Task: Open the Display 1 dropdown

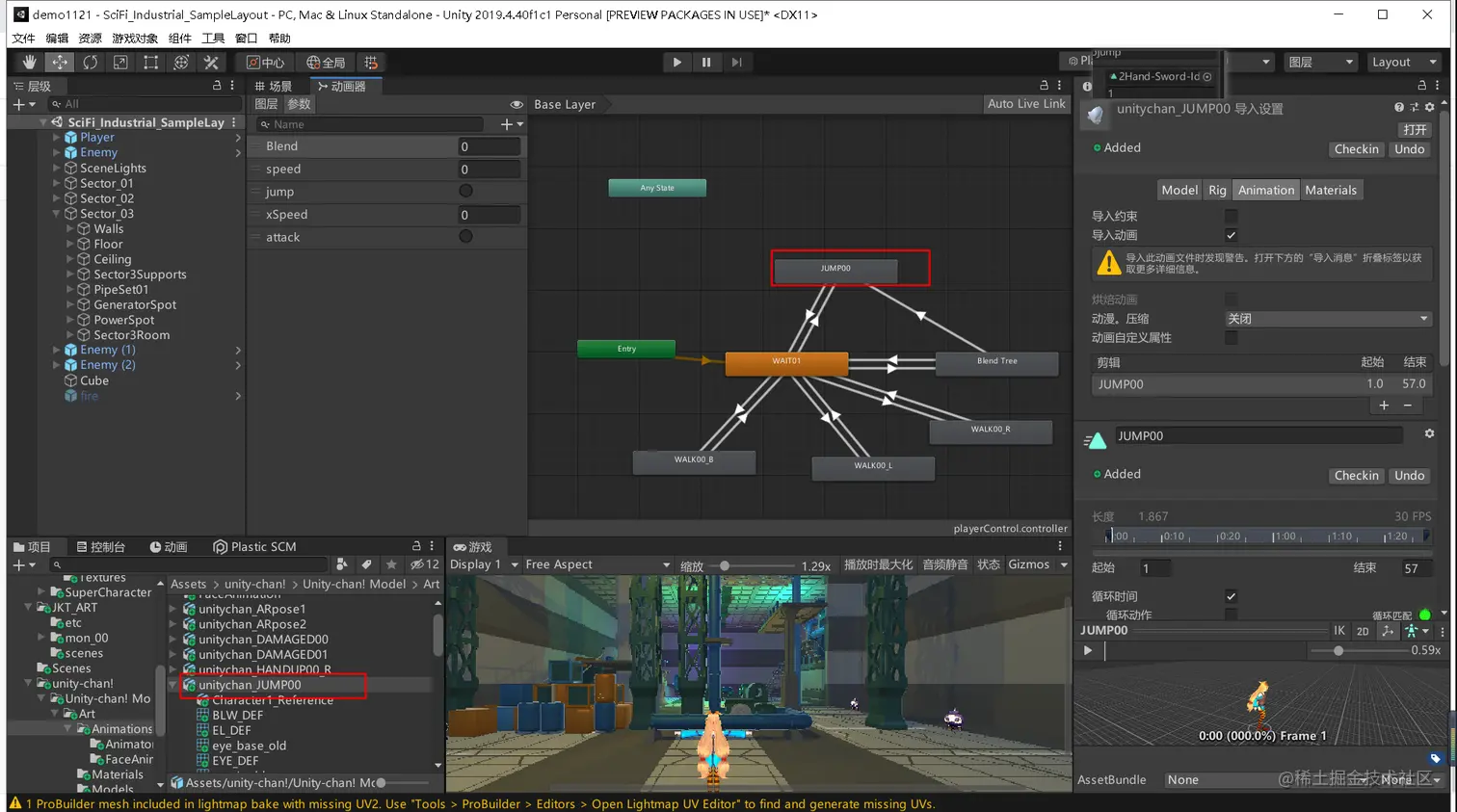Action: 485,564
